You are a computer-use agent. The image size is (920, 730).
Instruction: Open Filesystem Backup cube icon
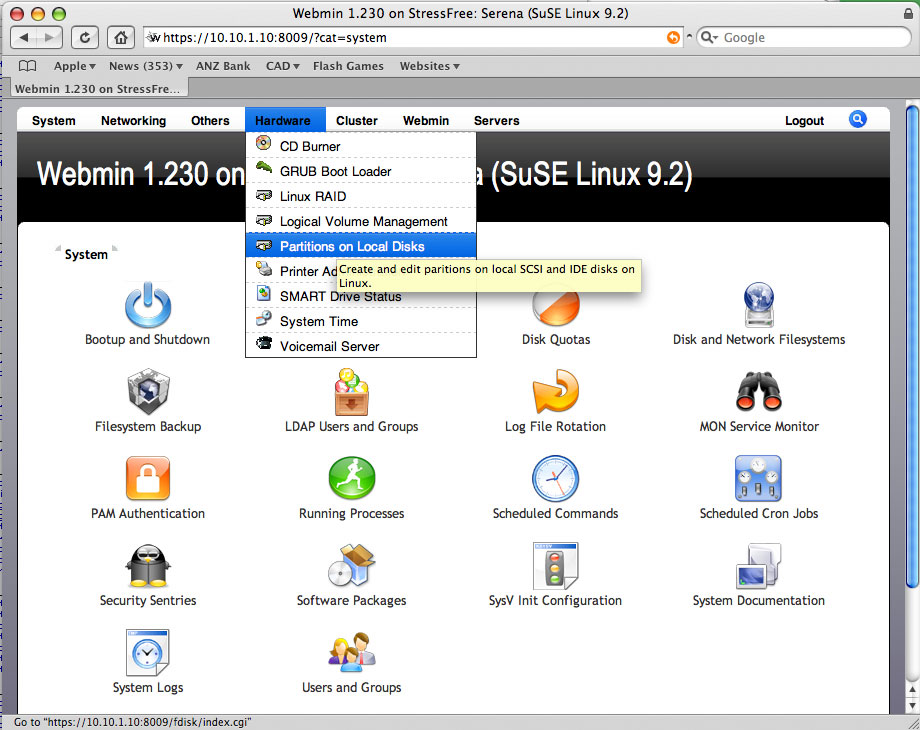148,391
